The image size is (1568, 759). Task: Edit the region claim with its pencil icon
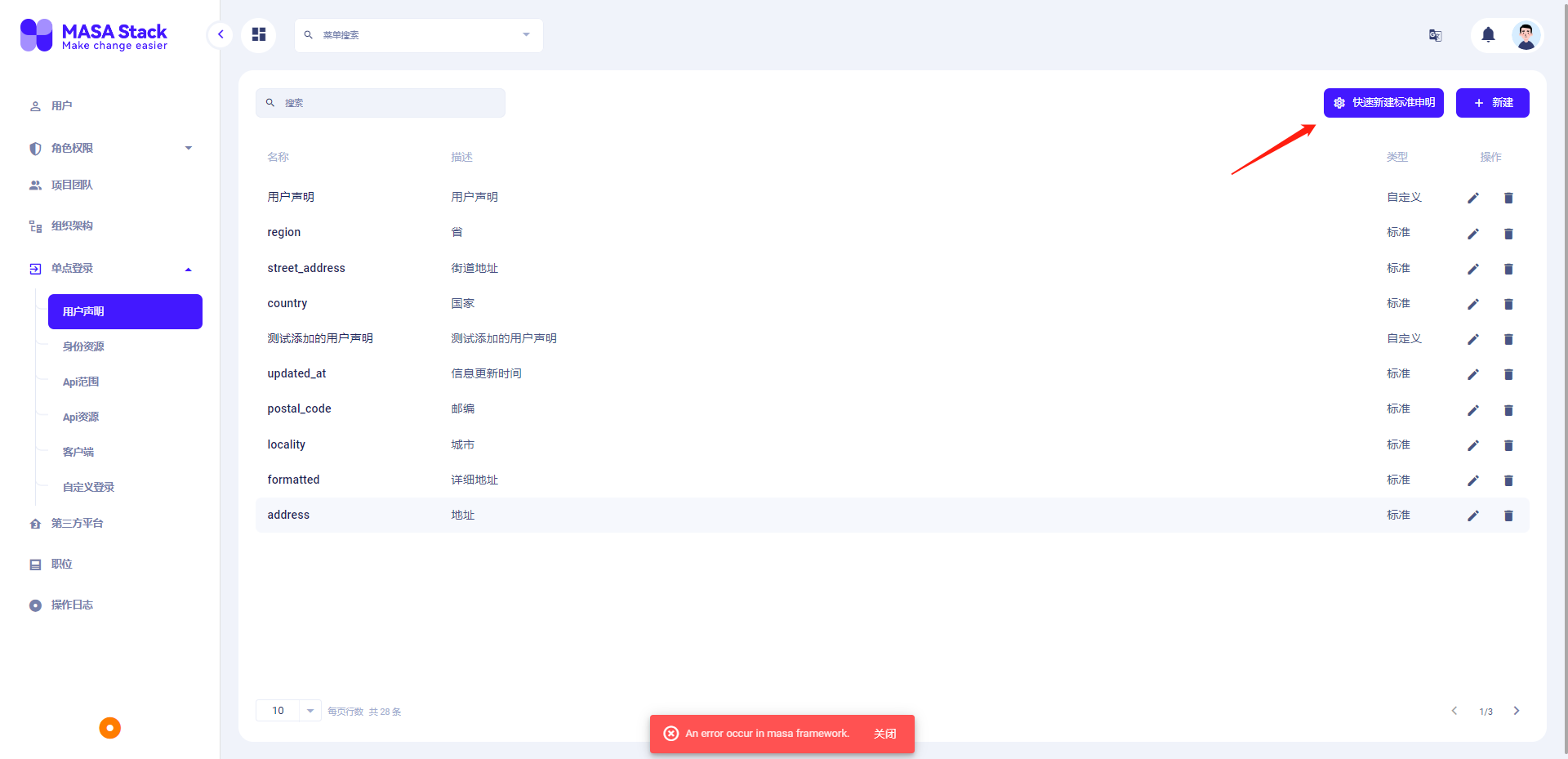click(1473, 234)
